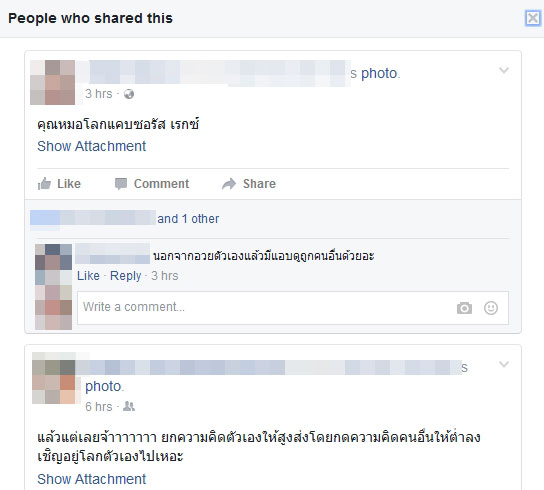Click the Comment speech bubble icon

121,184
